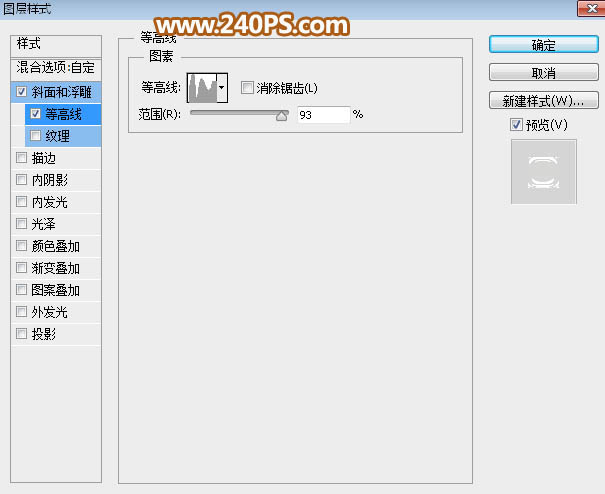Expand the 等高线 contour dropdown arrow
The width and height of the screenshot is (605, 494).
click(222, 88)
